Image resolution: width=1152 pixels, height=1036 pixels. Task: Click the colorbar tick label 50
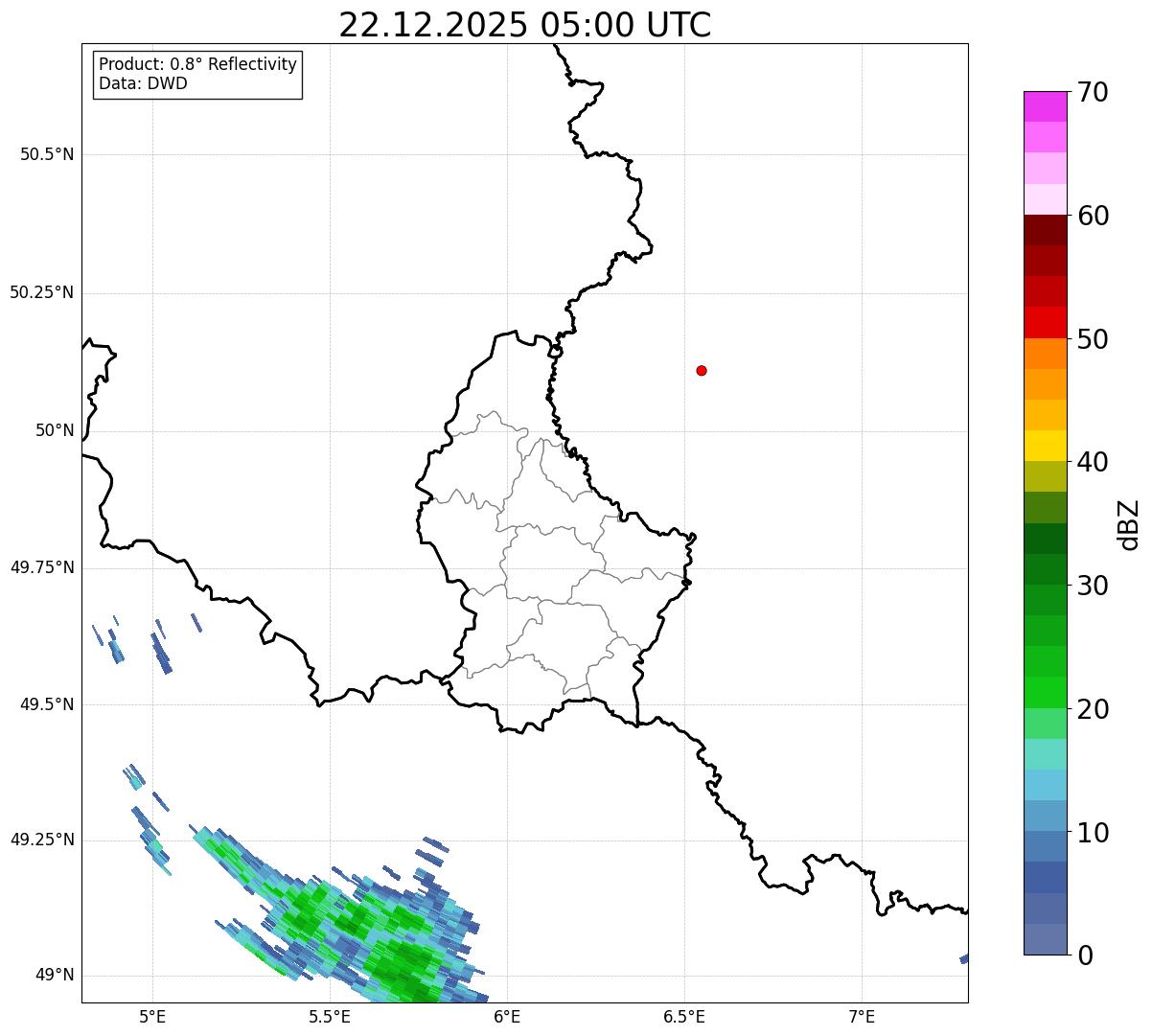click(x=1093, y=339)
